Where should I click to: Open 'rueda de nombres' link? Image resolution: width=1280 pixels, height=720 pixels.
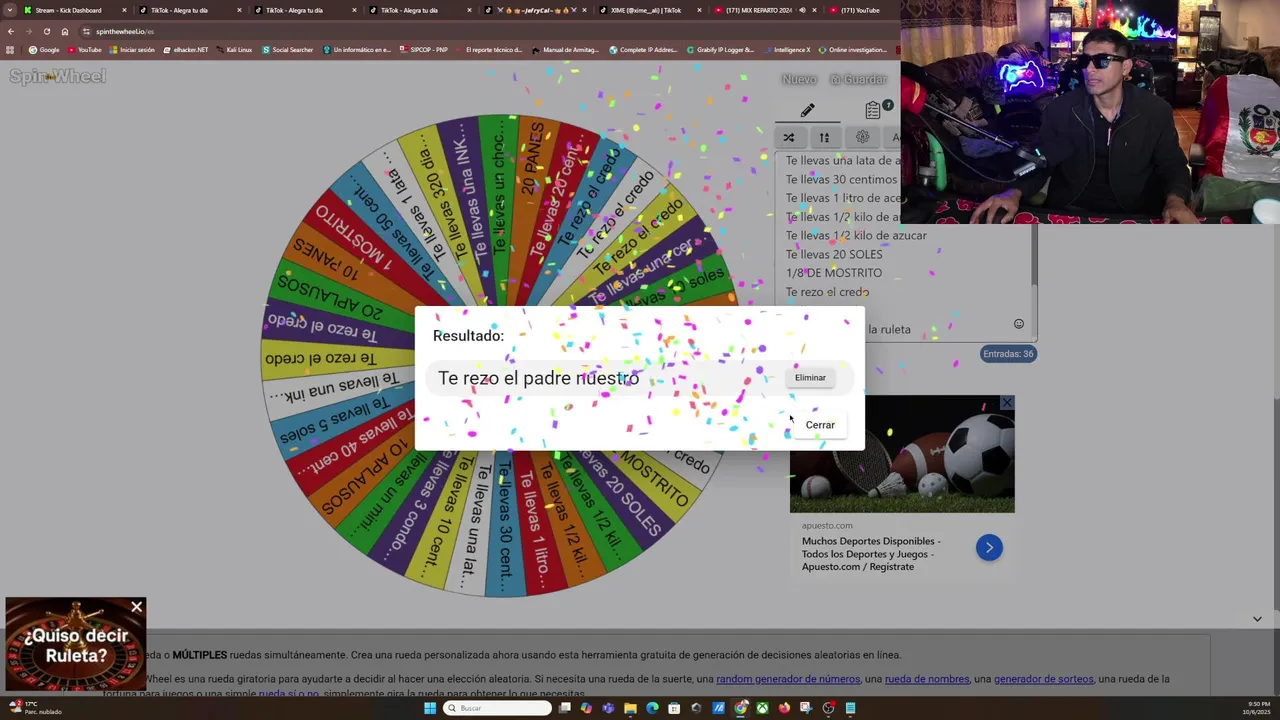pos(927,679)
